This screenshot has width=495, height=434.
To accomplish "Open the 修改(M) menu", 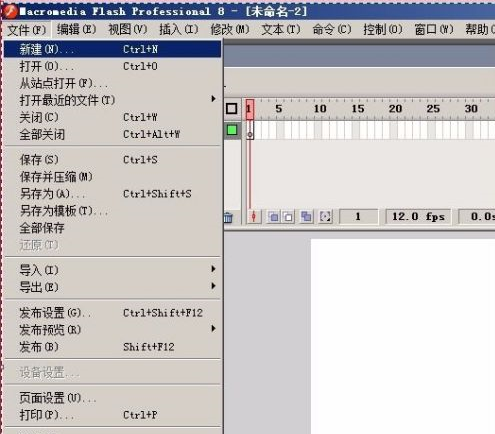I will [230, 30].
